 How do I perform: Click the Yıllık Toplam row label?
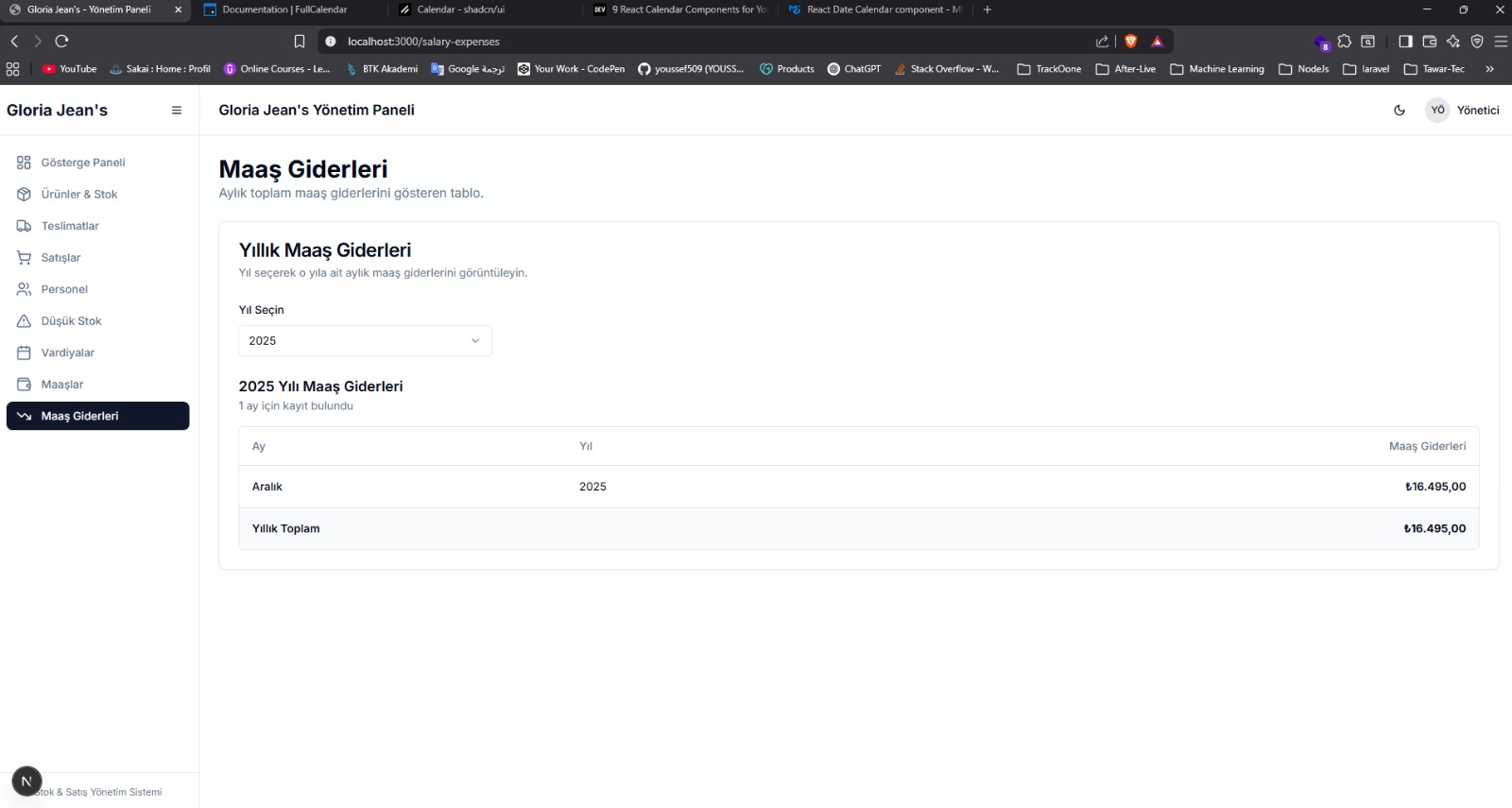(286, 528)
